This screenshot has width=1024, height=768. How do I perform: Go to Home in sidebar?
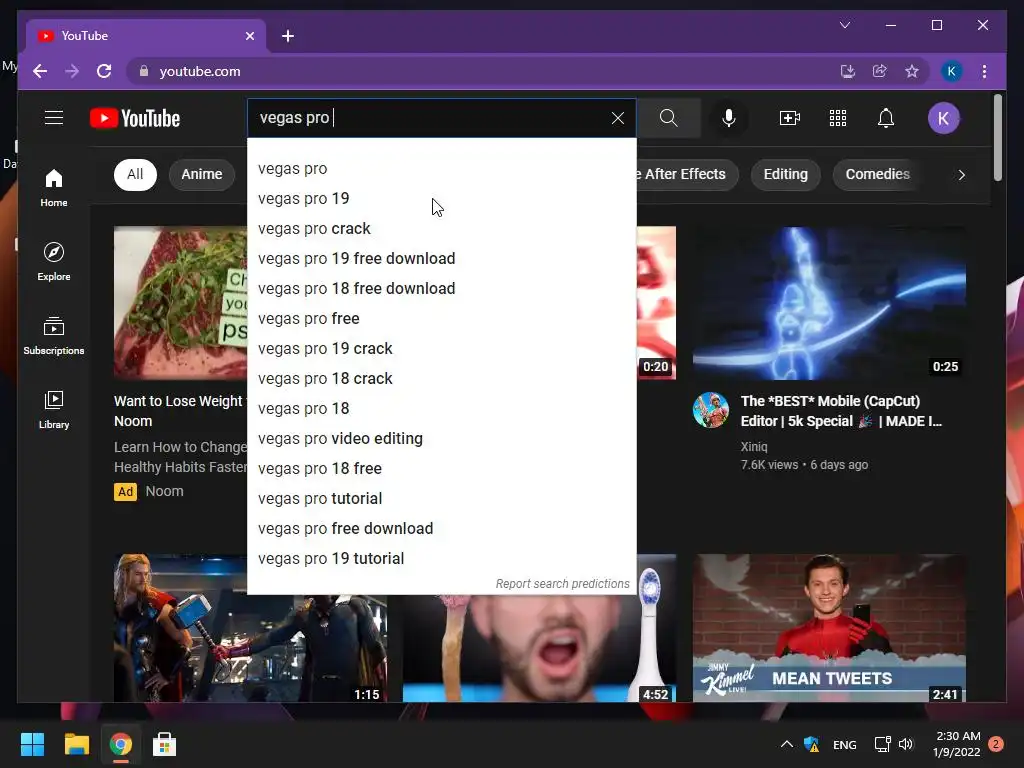(x=54, y=188)
